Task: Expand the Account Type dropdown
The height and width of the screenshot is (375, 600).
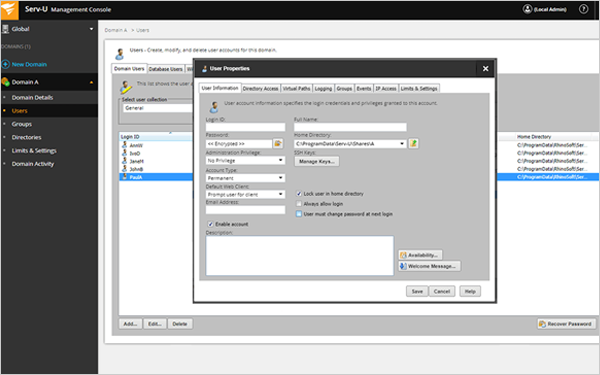Action: (x=245, y=178)
